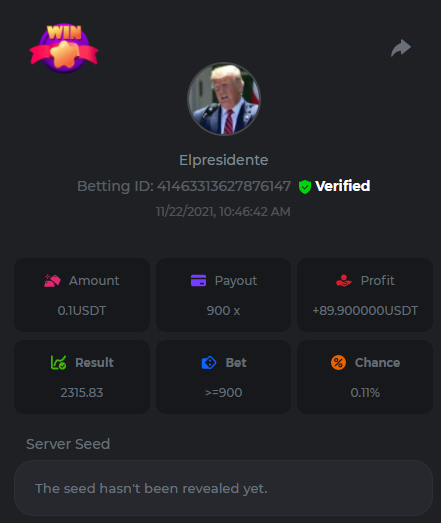Click the 0.11% chance value

365,393
